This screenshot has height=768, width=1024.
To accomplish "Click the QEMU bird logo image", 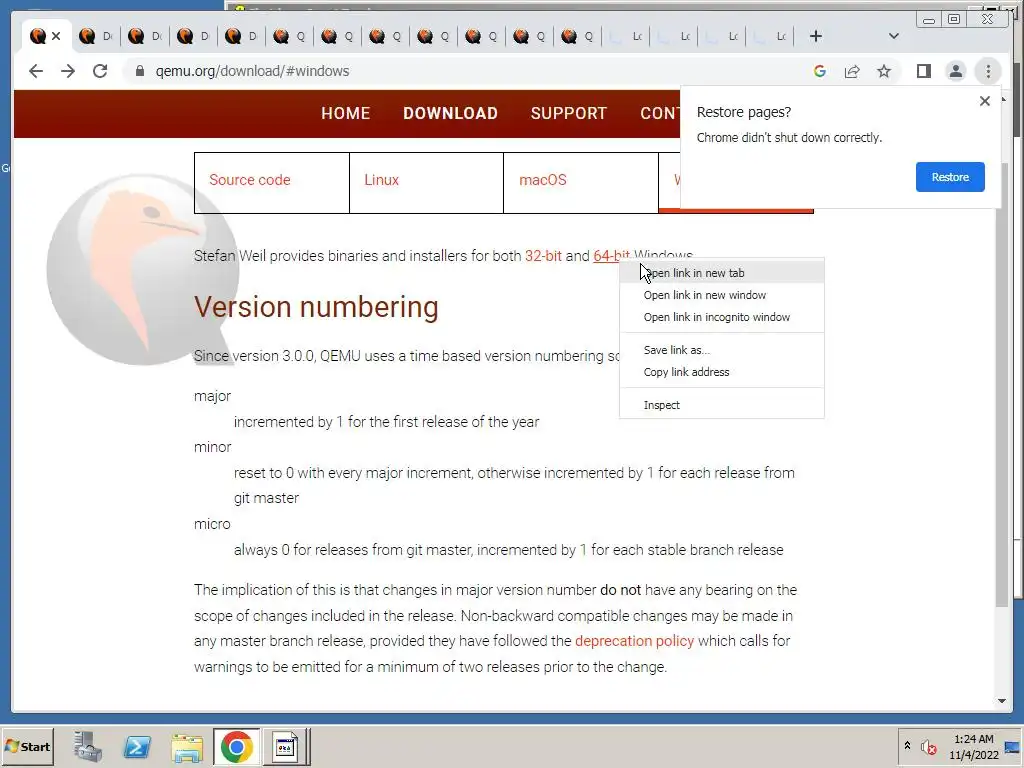I will click(144, 268).
